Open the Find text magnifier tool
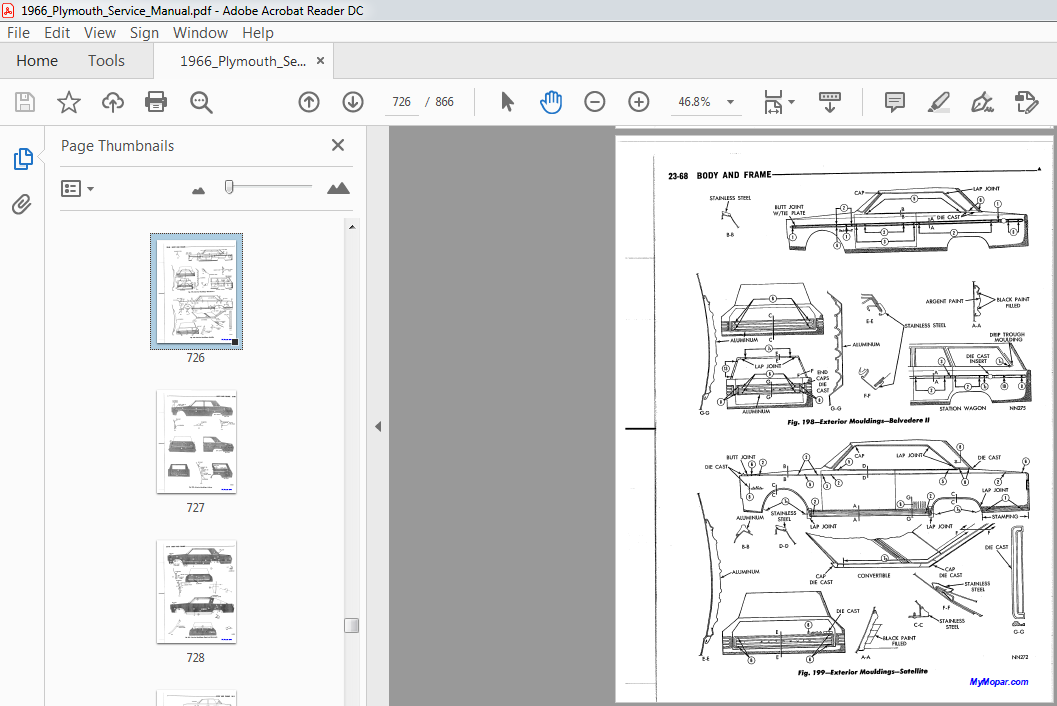The height and width of the screenshot is (706, 1057). [x=201, y=102]
